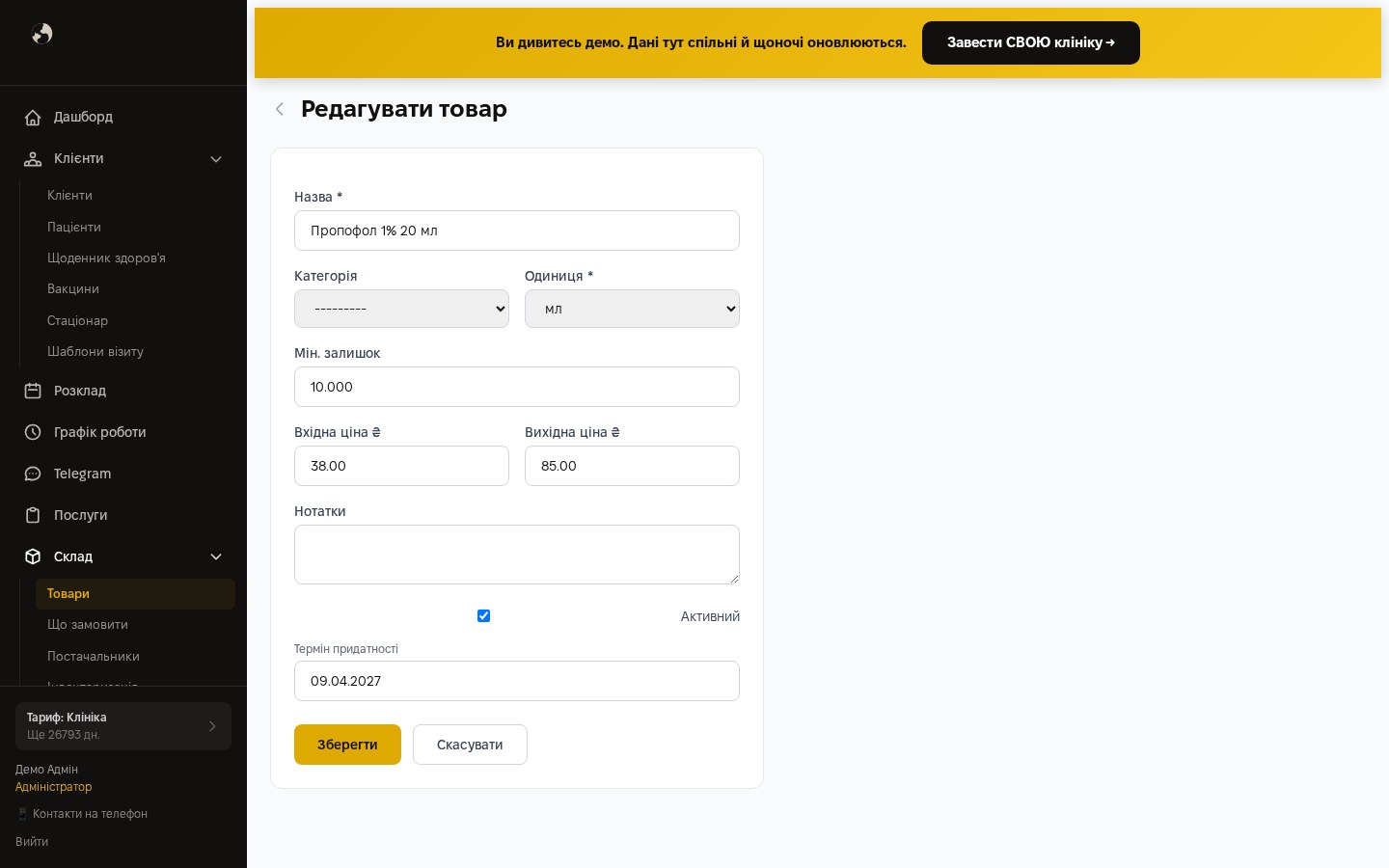Click Завести СВОЮ клініку banner button
The image size is (1389, 868).
1031,42
